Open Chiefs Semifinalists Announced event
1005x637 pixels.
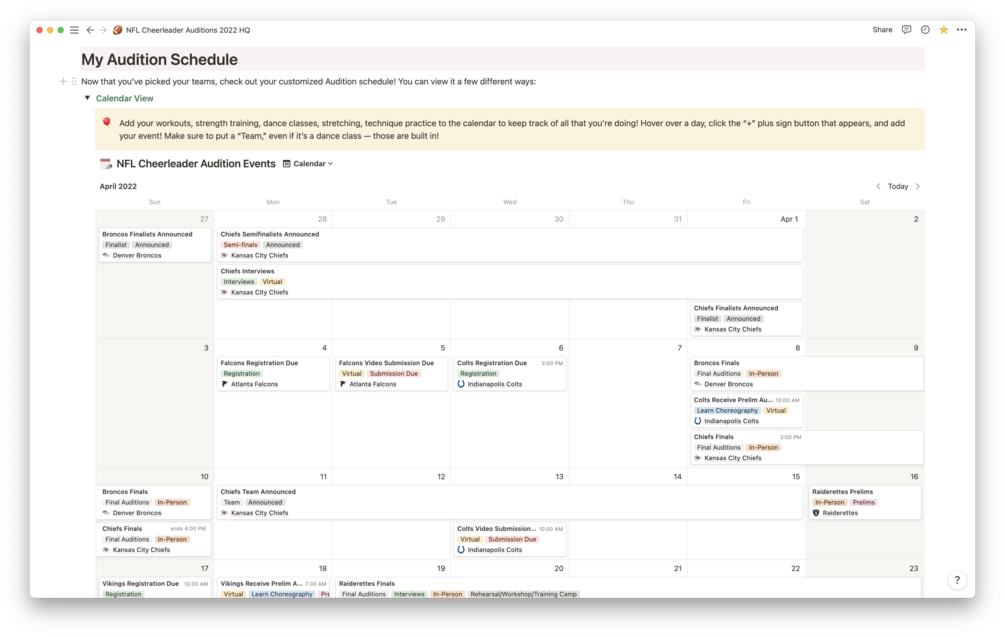click(510, 245)
